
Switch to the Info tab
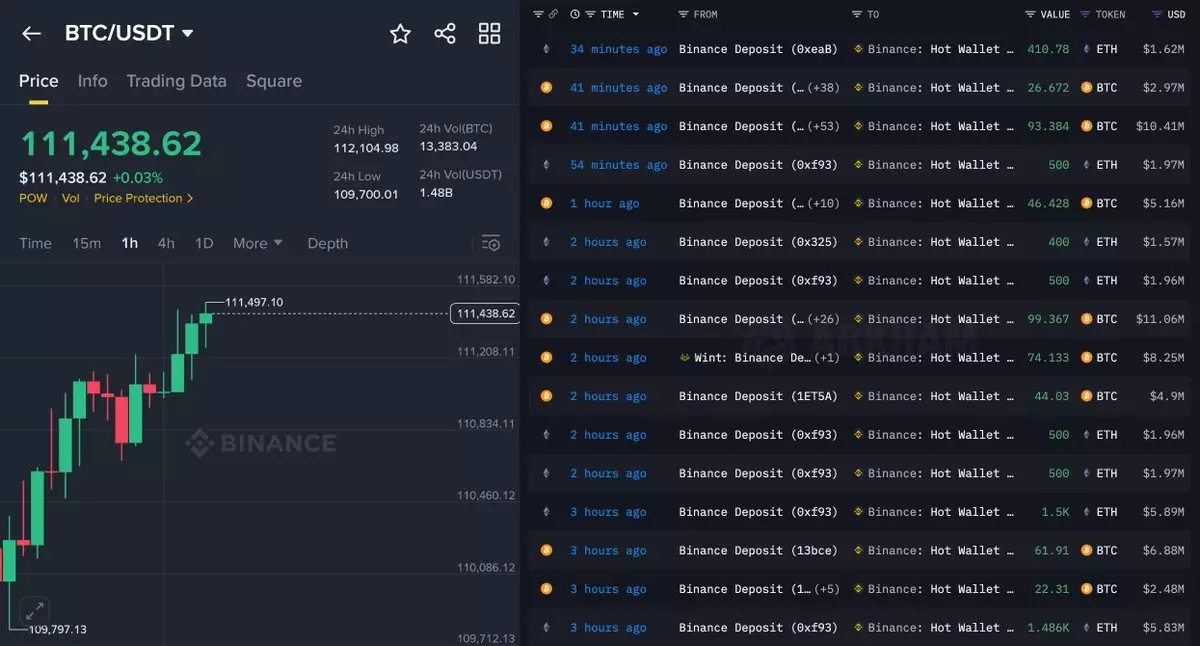[x=92, y=81]
